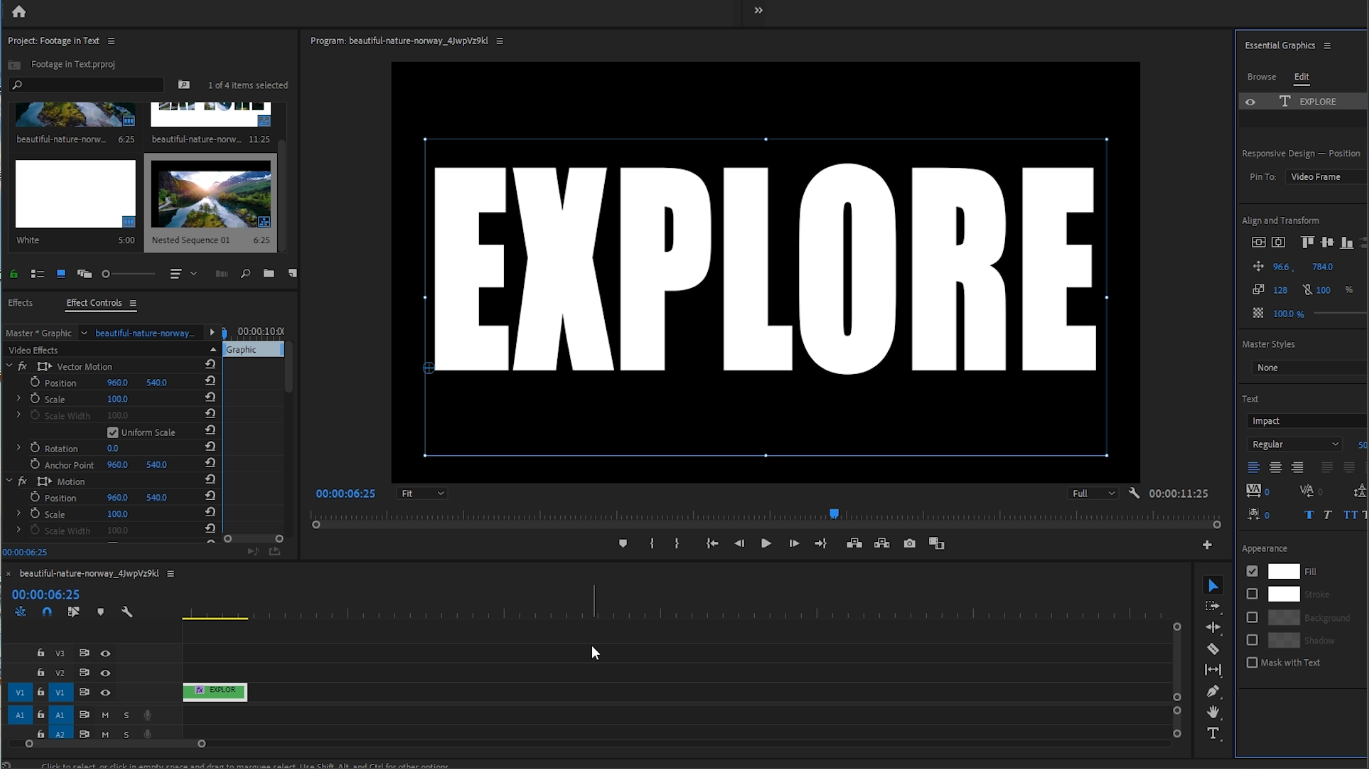Open the Impact font dropdown
Screen dimensions: 1369x769
click(x=1306, y=421)
